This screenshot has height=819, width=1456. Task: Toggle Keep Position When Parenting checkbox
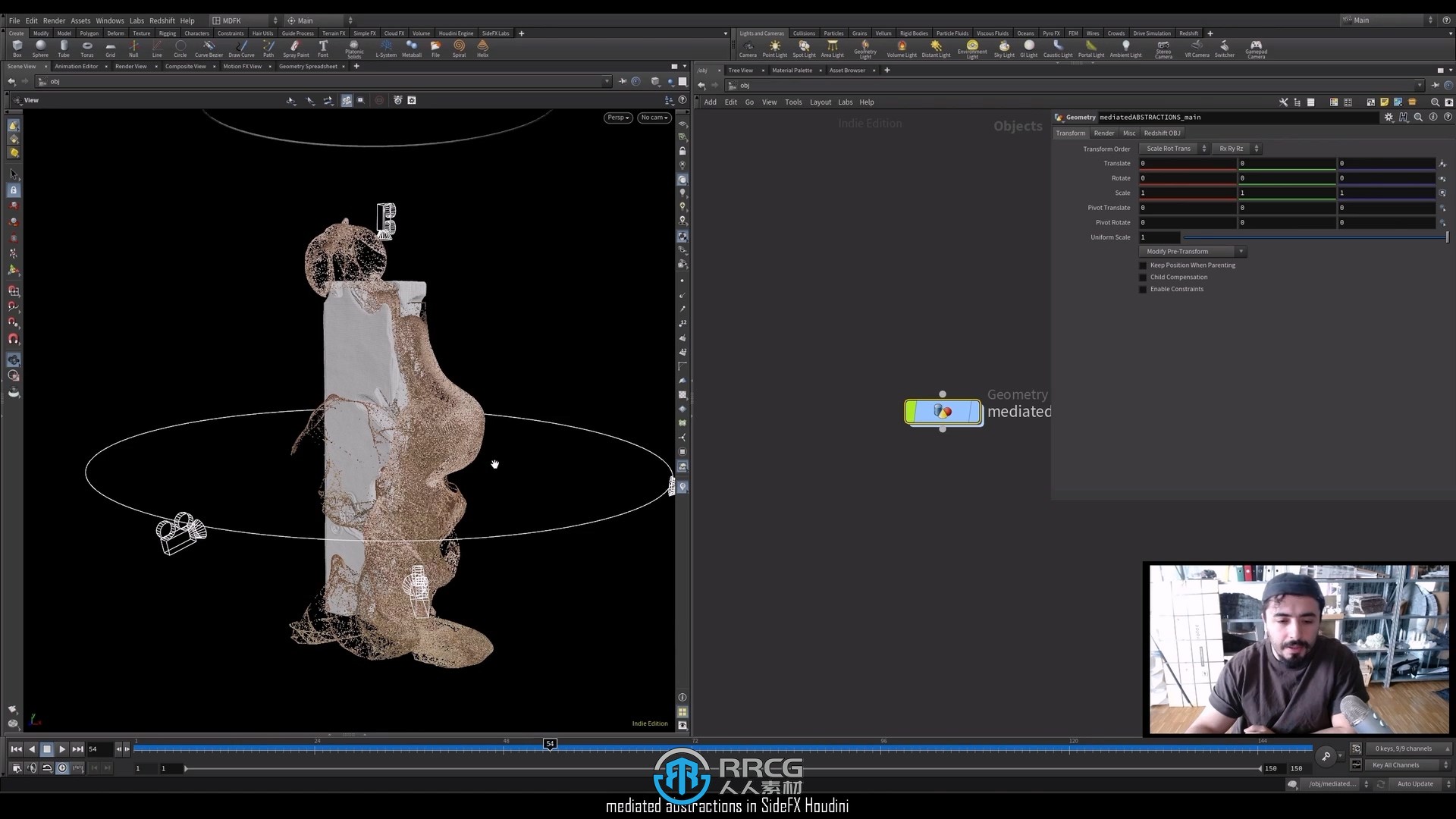pos(1143,265)
